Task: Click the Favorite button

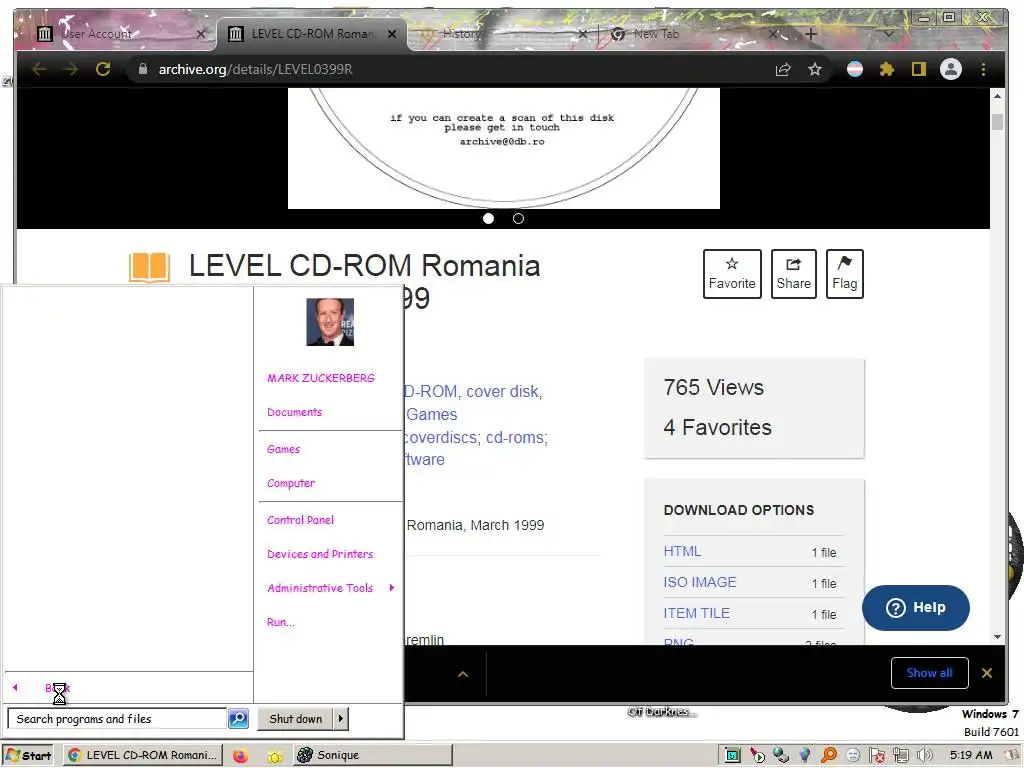Action: coord(732,274)
